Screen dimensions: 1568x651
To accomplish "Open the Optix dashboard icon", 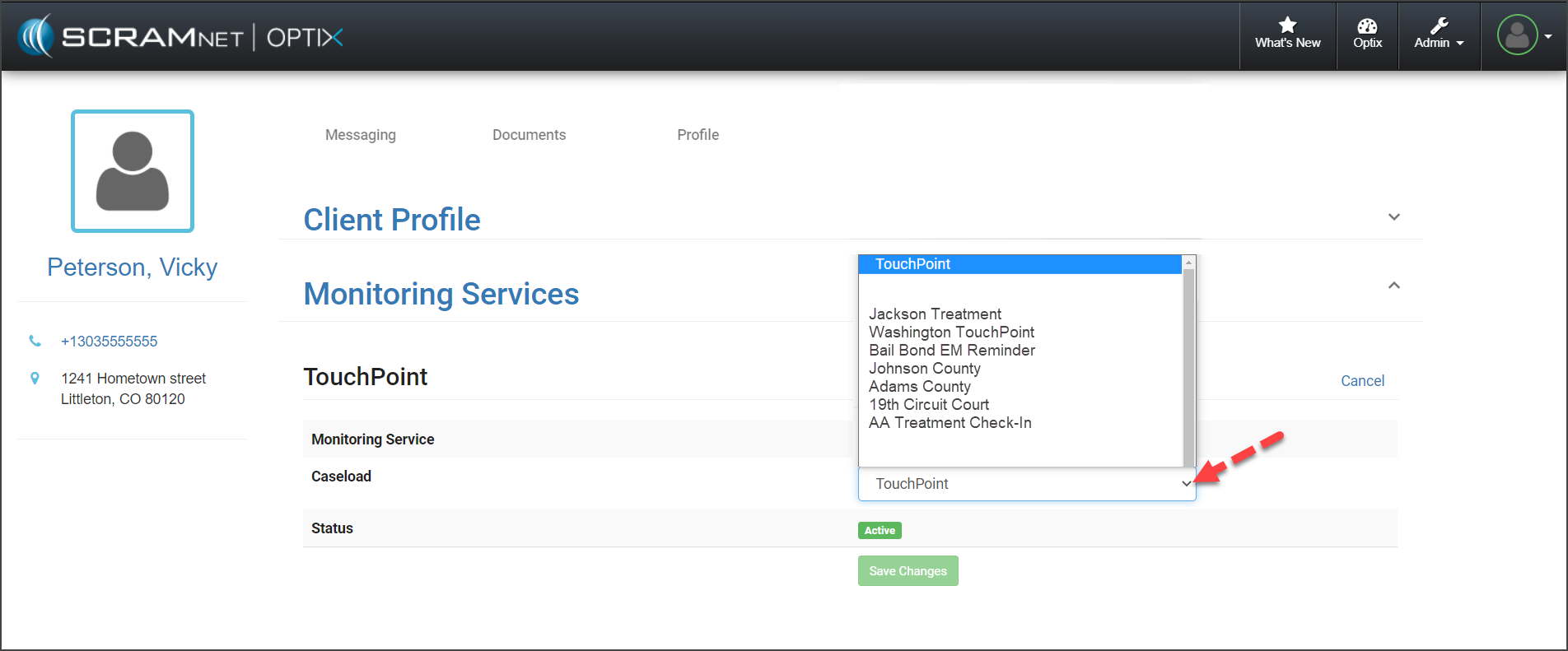I will [1367, 26].
